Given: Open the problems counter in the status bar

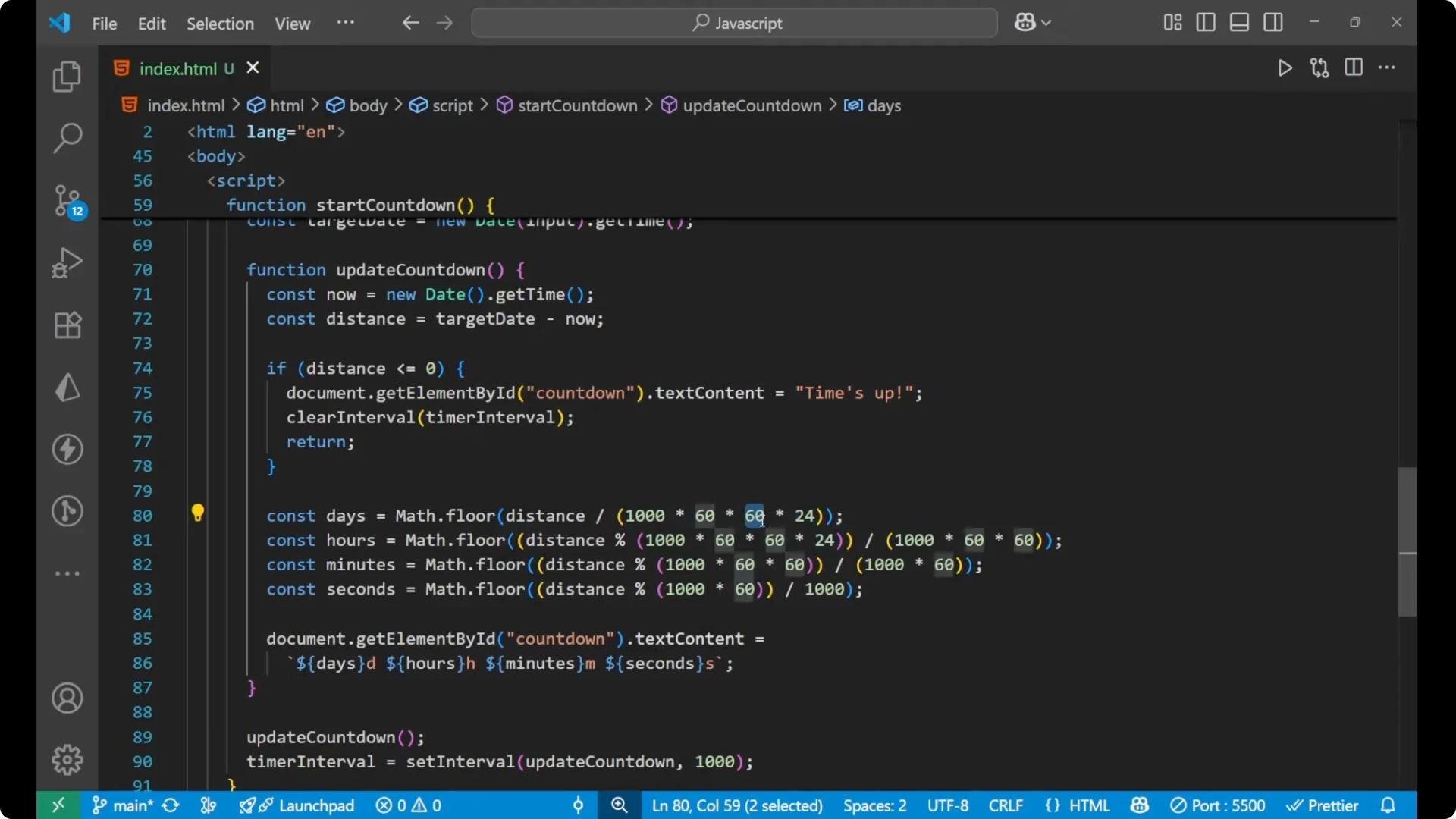Looking at the screenshot, I should (408, 805).
